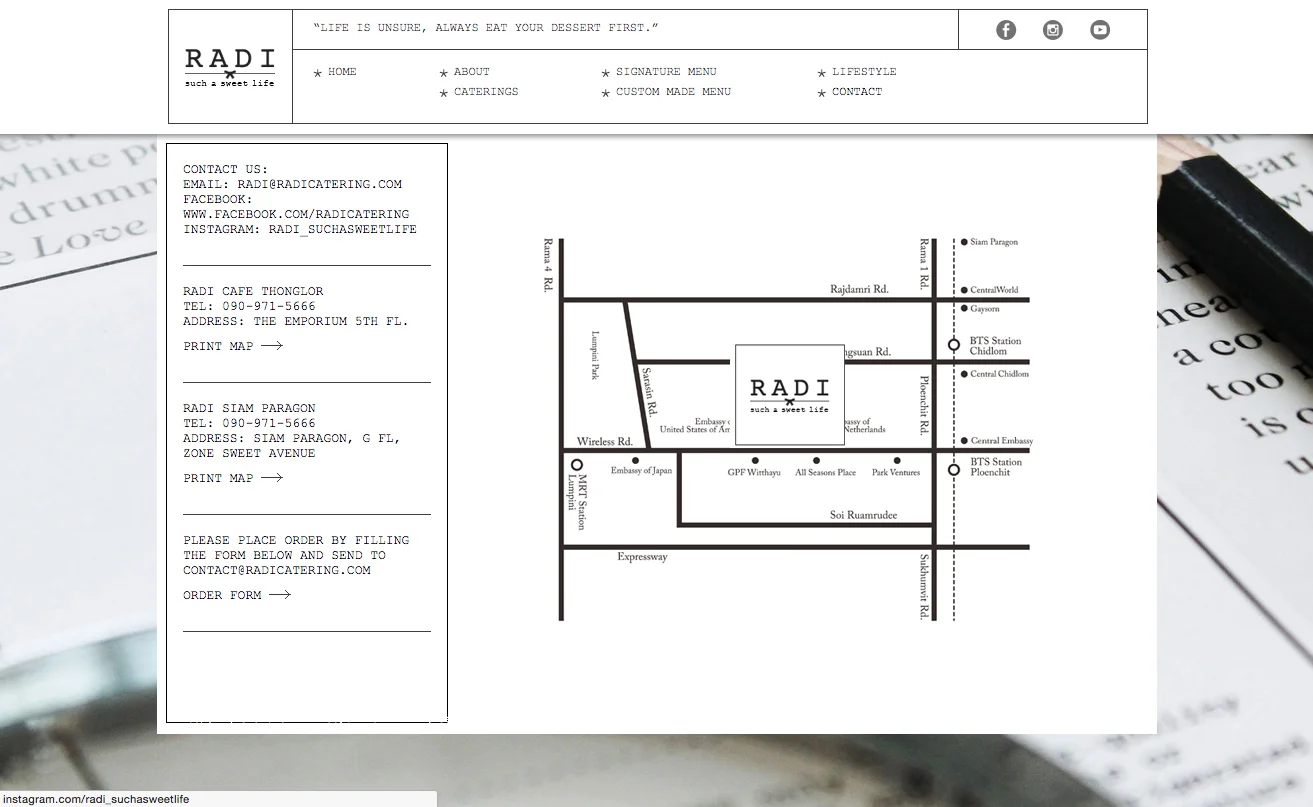The height and width of the screenshot is (807, 1313).
Task: Click the arrow beside Order Form
Action: pos(280,595)
